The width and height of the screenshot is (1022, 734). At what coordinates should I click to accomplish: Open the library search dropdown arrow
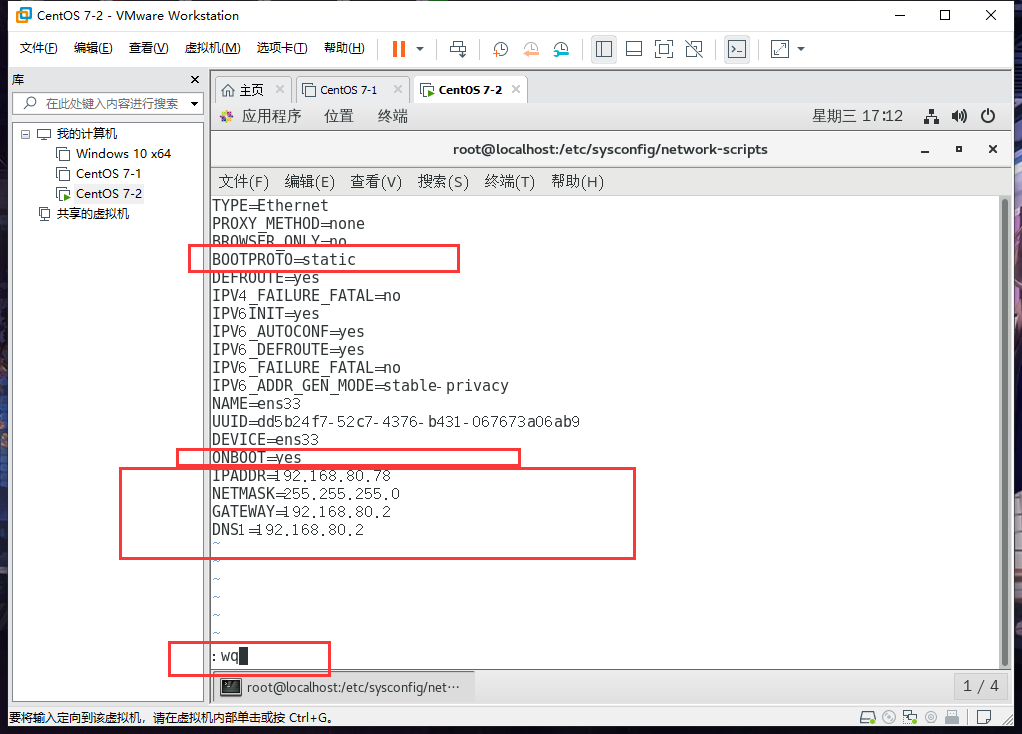pyautogui.click(x=194, y=104)
